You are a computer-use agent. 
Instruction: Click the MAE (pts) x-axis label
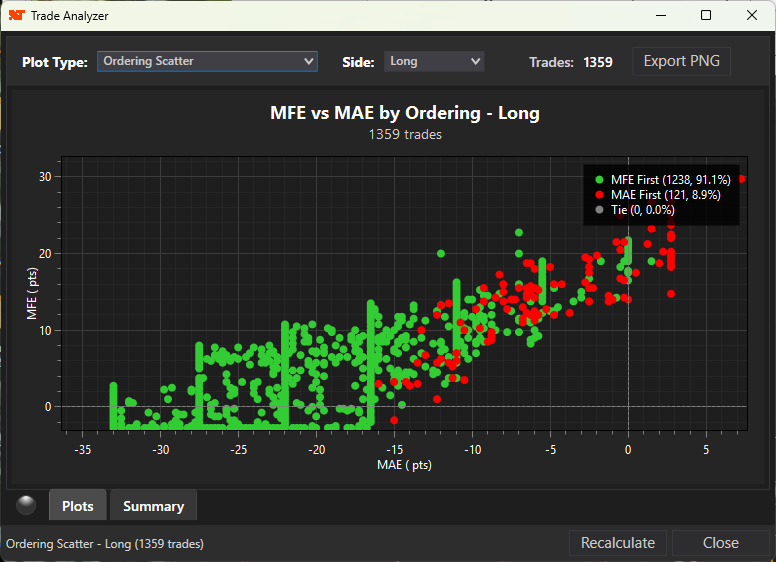(404, 466)
